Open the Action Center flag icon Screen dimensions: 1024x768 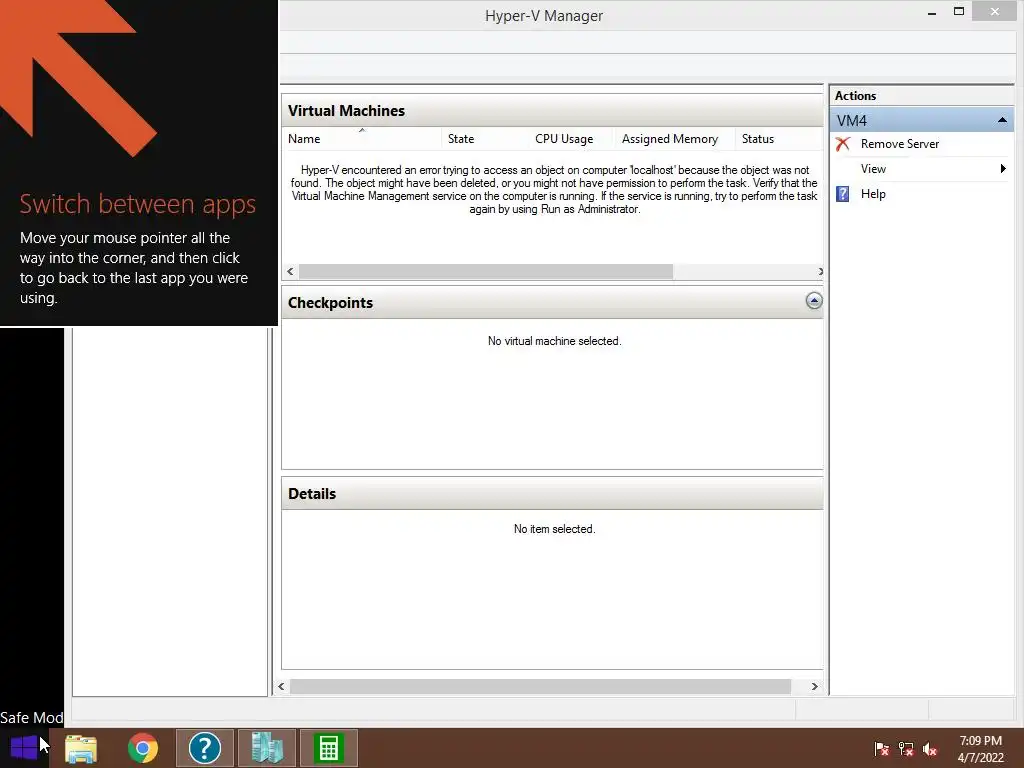click(881, 749)
